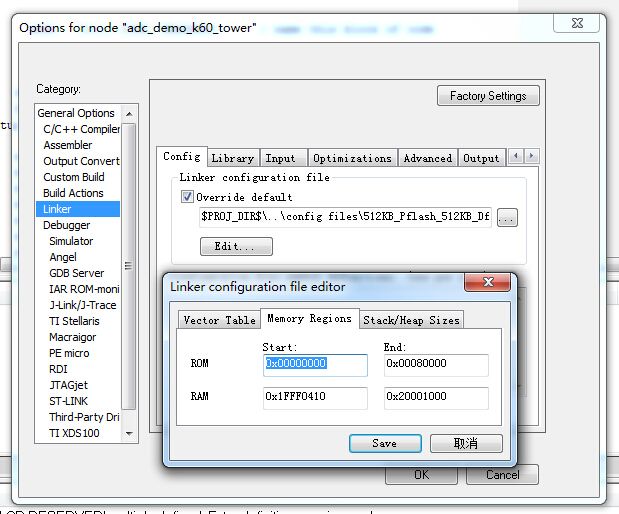Select TI Stellaris category
Viewport: 619px width, 514px height.
click(74, 321)
